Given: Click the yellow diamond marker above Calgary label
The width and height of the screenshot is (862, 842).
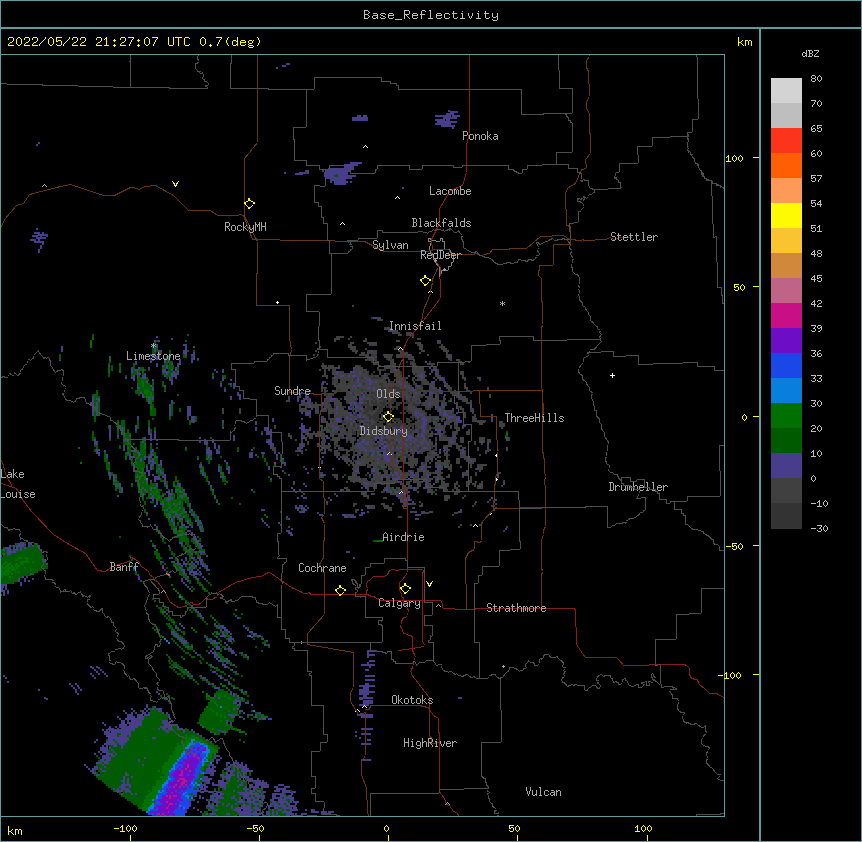Looking at the screenshot, I should [x=405, y=589].
